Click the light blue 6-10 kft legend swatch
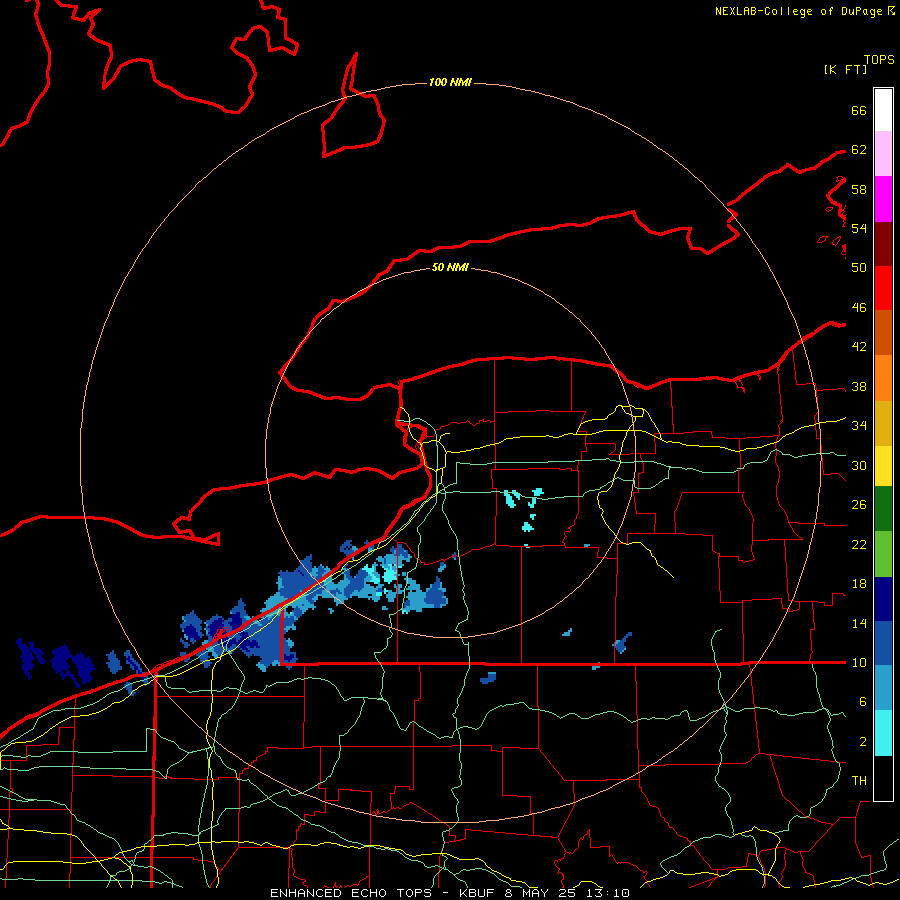900x900 pixels. tap(883, 688)
